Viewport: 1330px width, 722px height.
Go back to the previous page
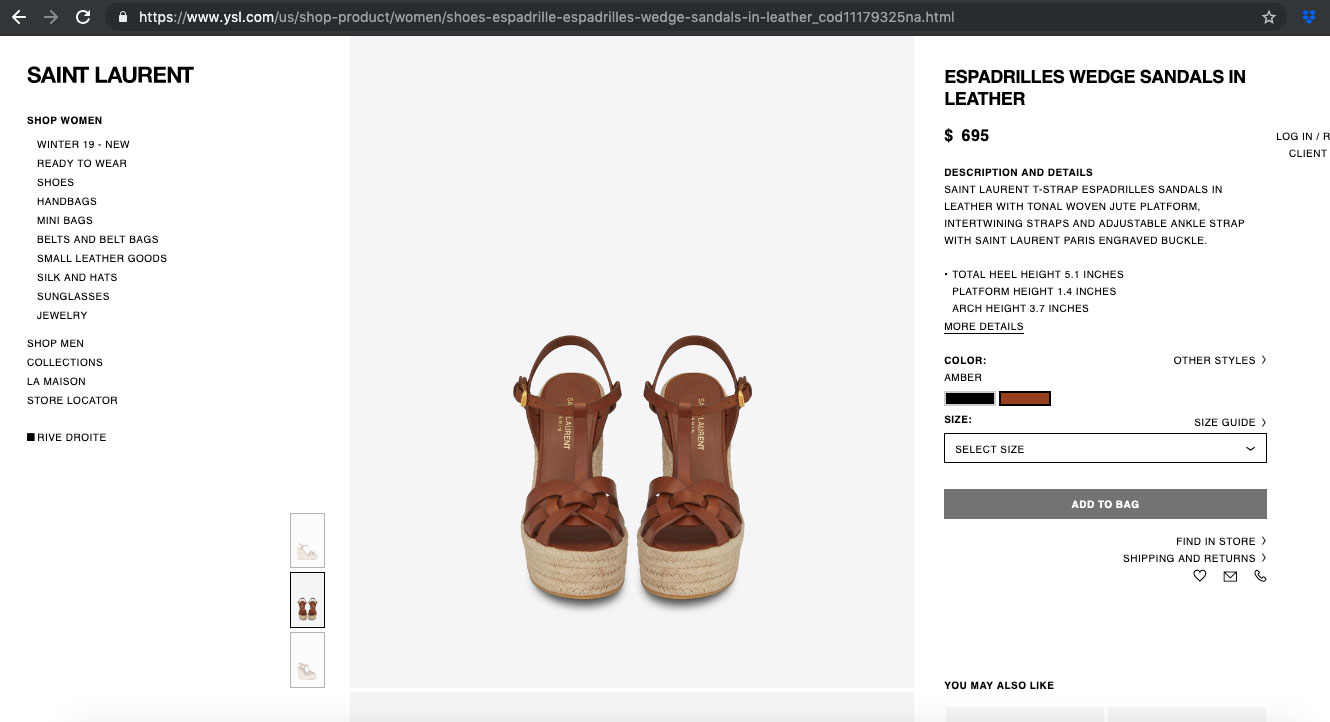(x=19, y=17)
